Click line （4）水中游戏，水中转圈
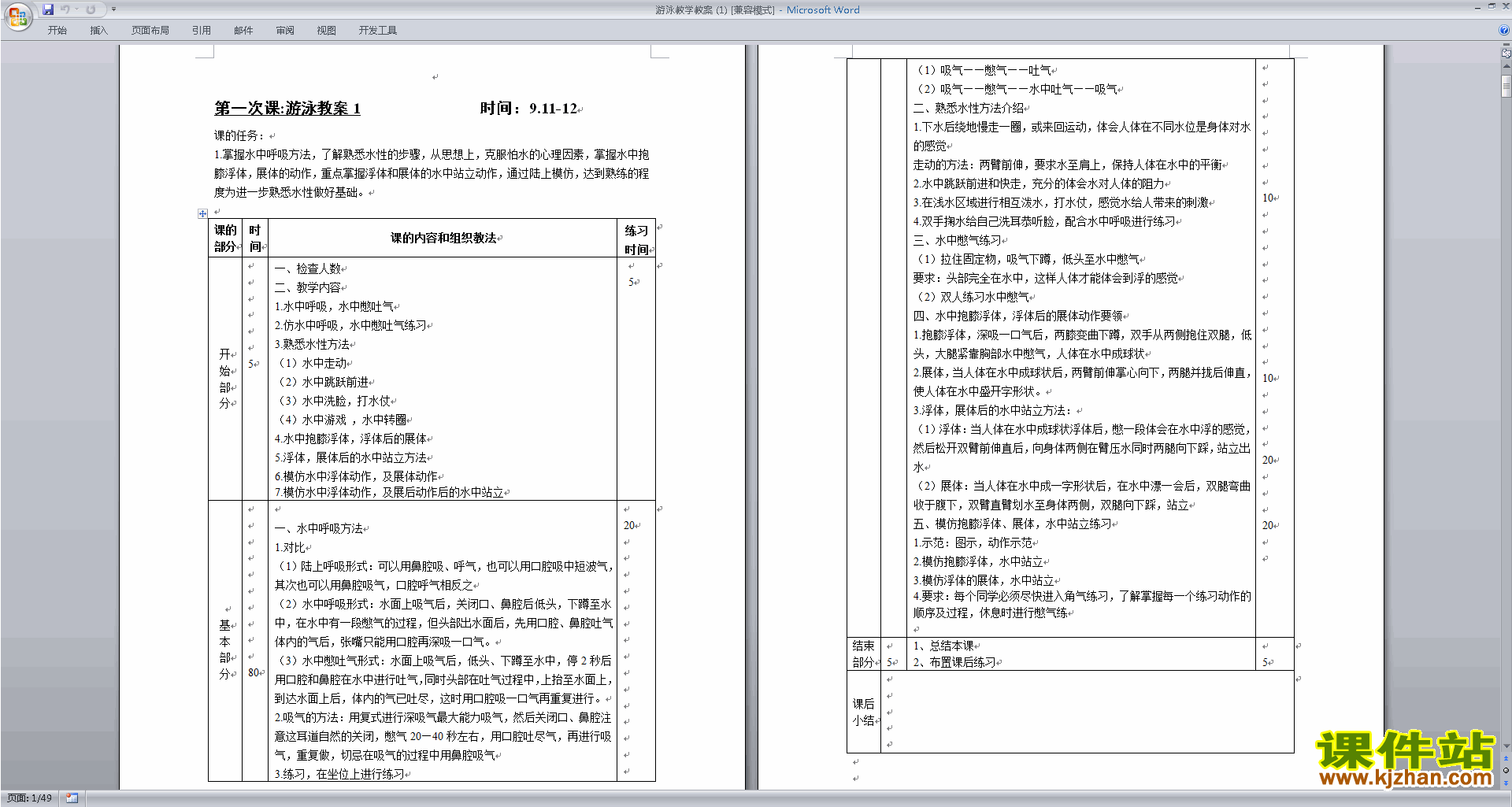The width and height of the screenshot is (1512, 807). click(341, 420)
